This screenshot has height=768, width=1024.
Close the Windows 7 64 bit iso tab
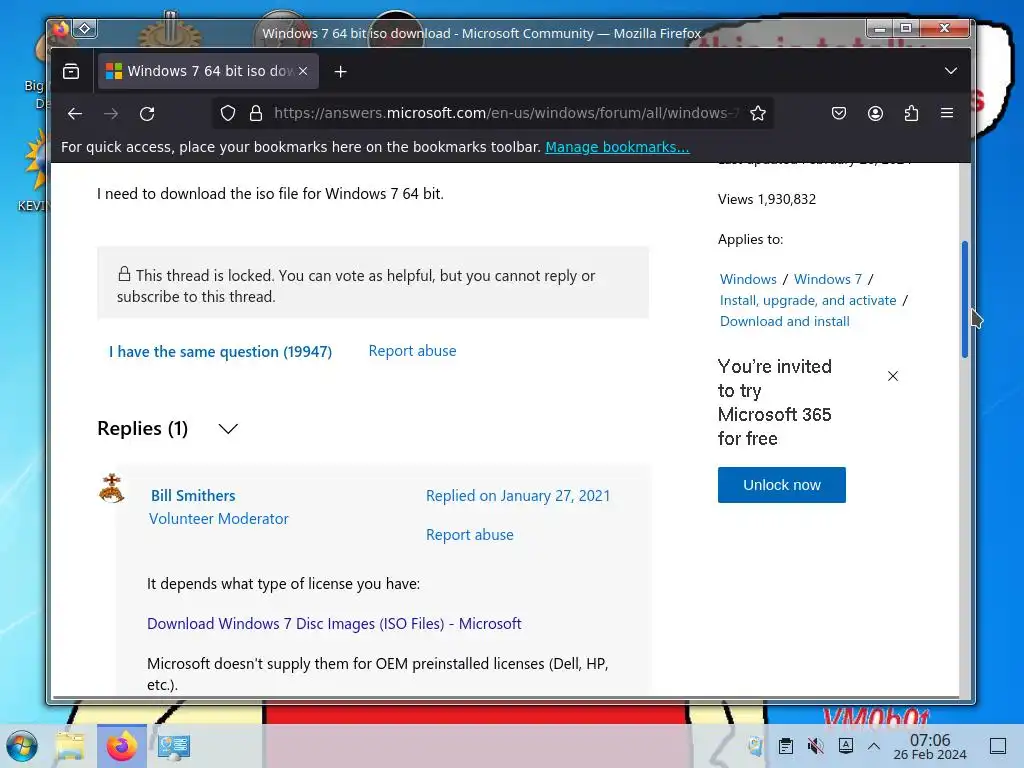[303, 71]
